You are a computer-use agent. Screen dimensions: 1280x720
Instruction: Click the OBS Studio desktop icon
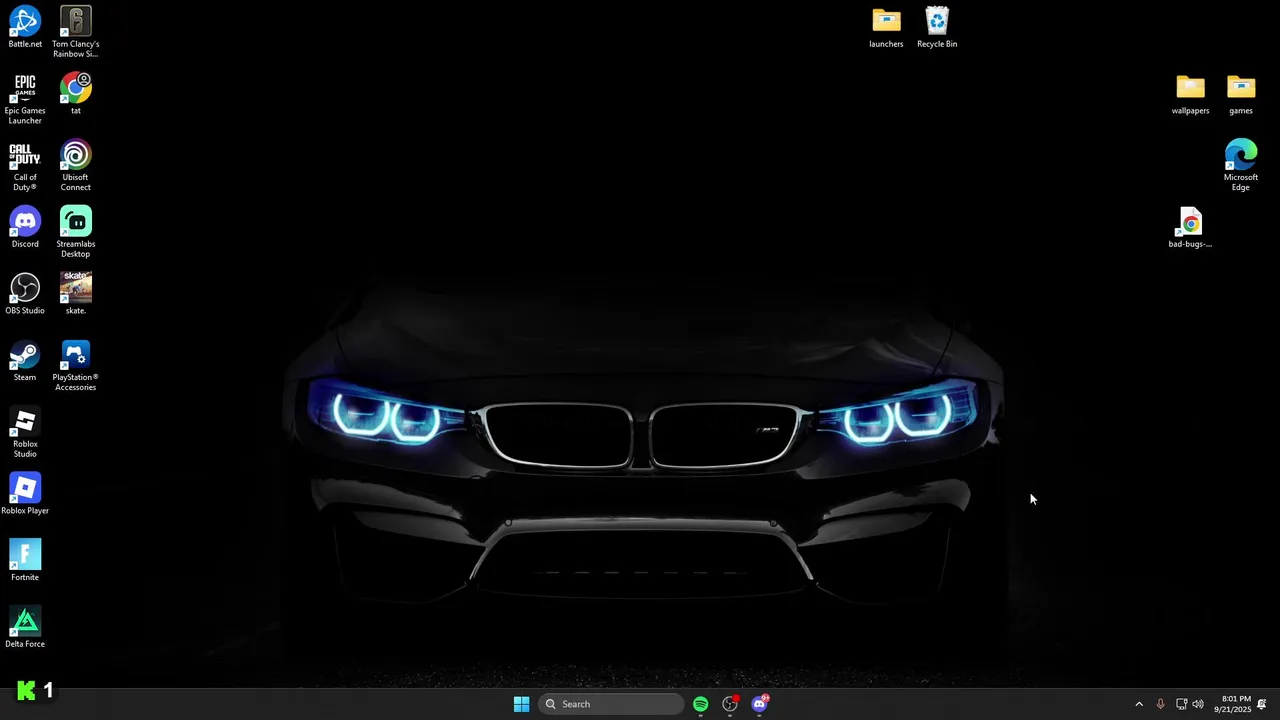(25, 294)
